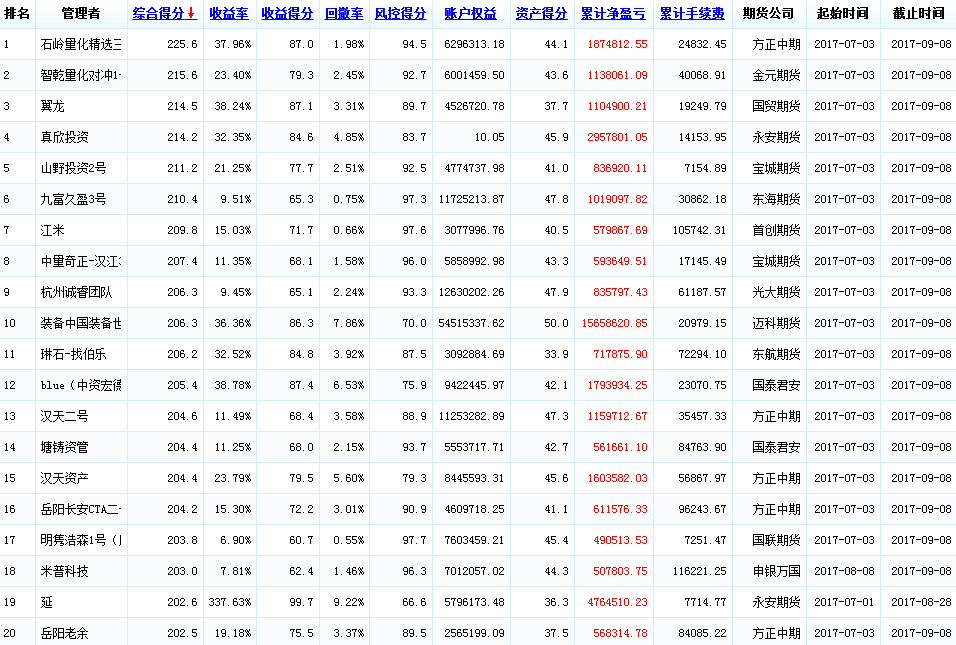Select manager 装备中国装备世
The width and height of the screenshot is (956, 645).
[x=81, y=323]
